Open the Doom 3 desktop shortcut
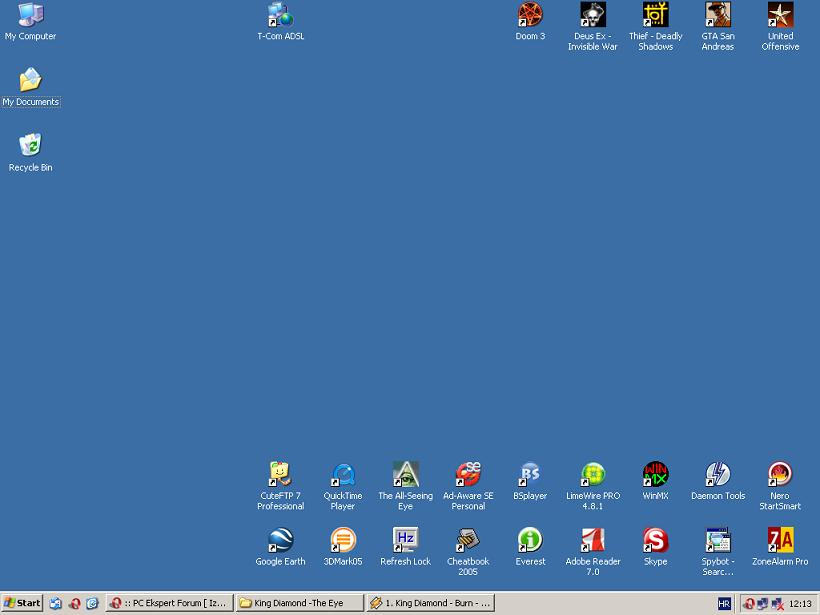This screenshot has height=615, width=820. 530,16
